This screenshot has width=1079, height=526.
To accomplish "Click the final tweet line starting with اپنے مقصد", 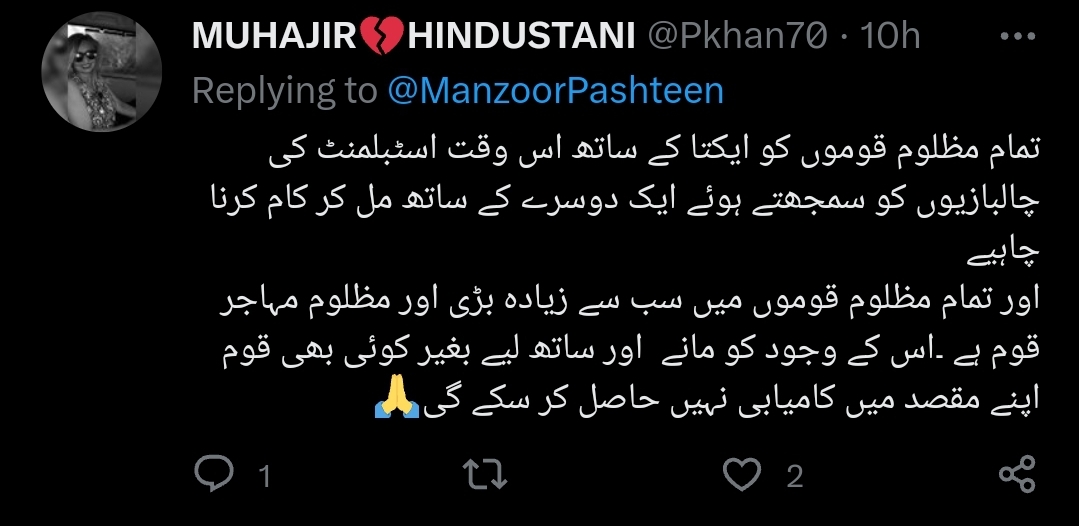I will pyautogui.click(x=707, y=399).
